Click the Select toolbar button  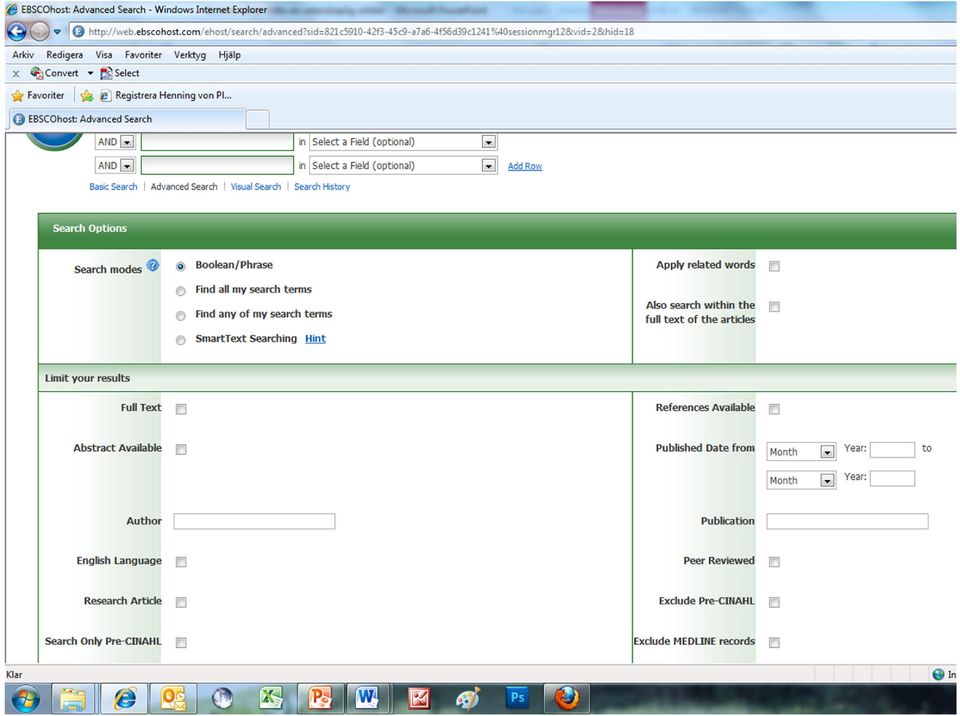[x=120, y=73]
